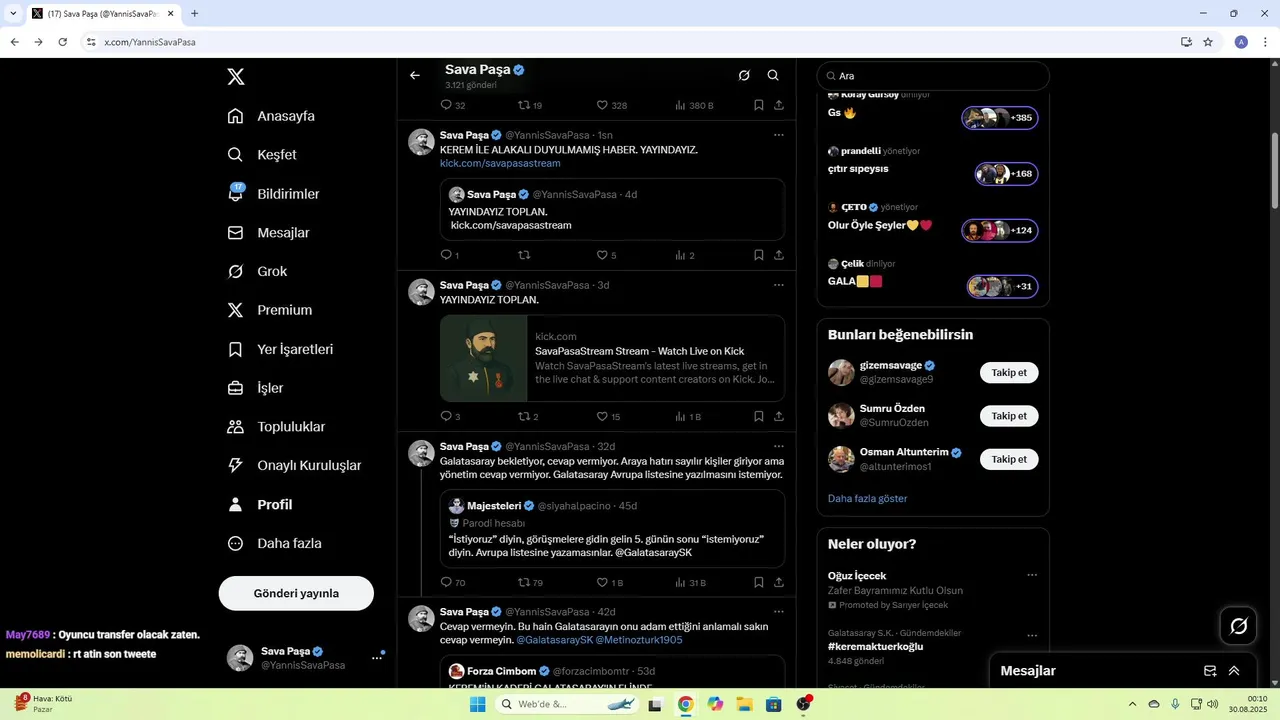Open the X logo home icon
The image size is (1280, 720).
tap(235, 77)
